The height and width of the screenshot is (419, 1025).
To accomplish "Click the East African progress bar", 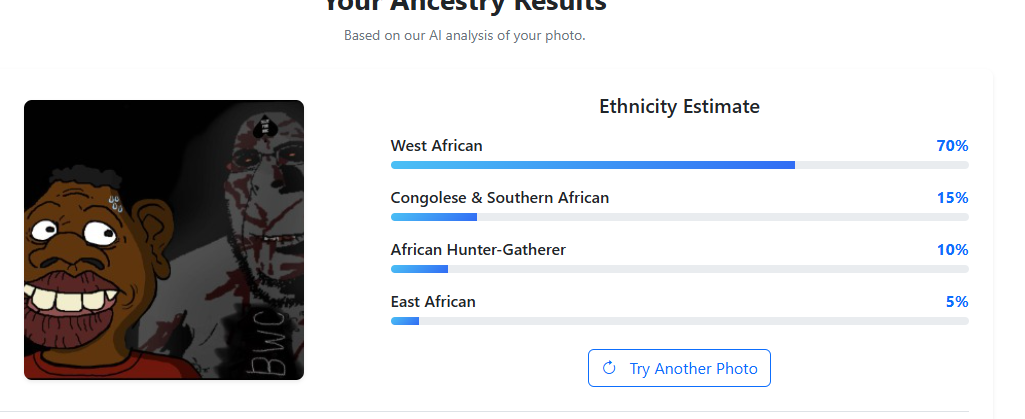I will pos(679,321).
